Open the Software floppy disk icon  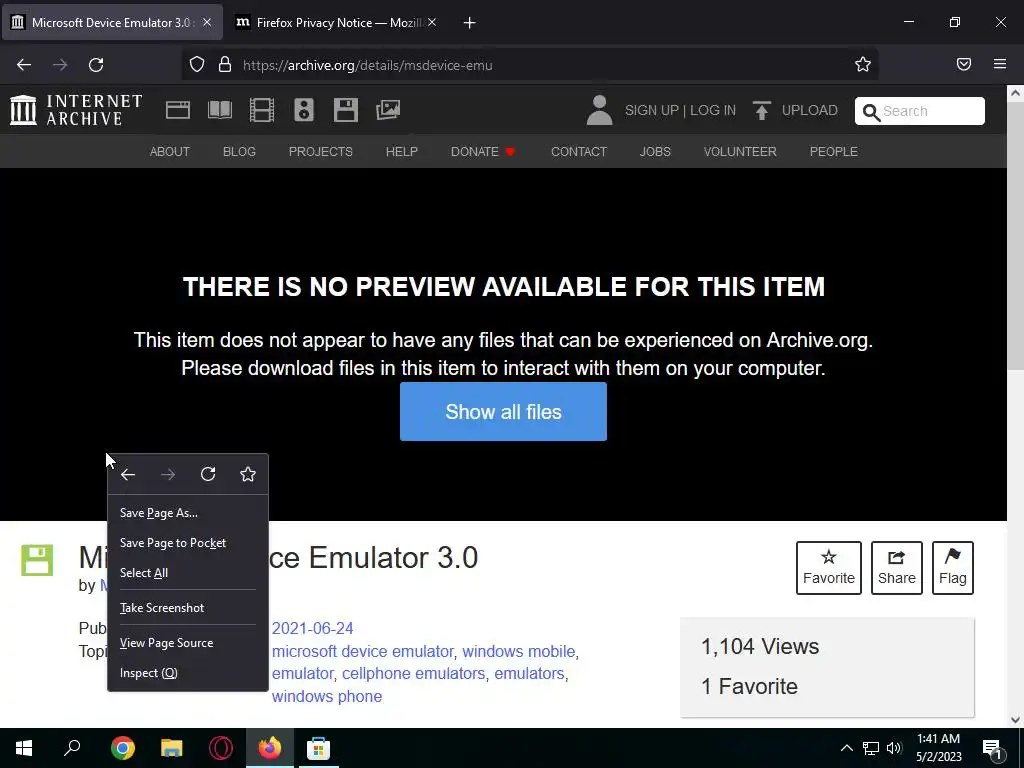345,110
